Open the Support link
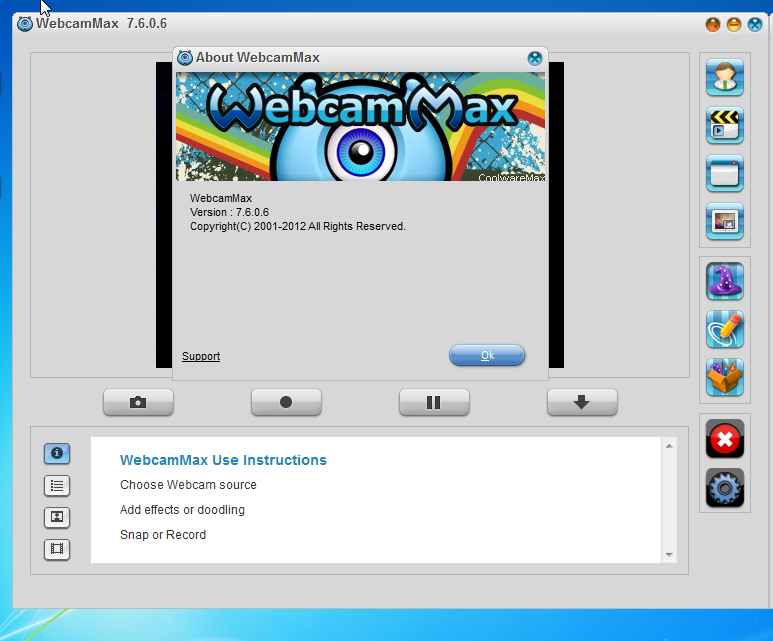The width and height of the screenshot is (773, 641). tap(201, 356)
